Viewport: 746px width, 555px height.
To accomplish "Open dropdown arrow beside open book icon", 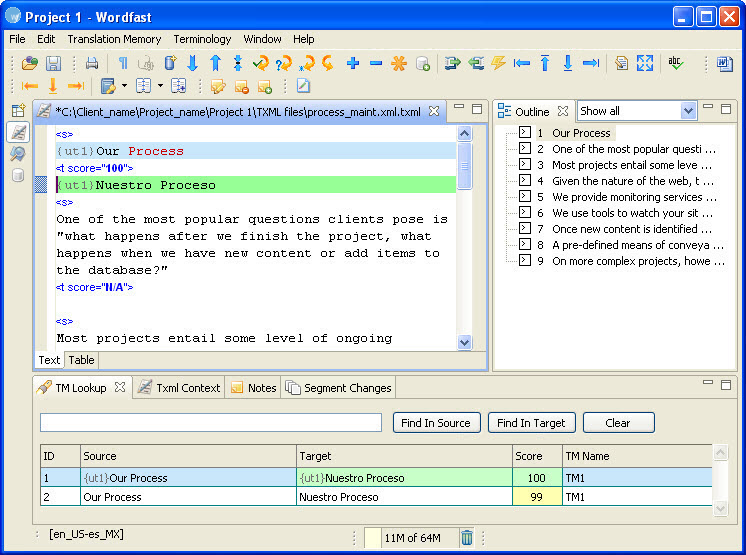I will [160, 86].
